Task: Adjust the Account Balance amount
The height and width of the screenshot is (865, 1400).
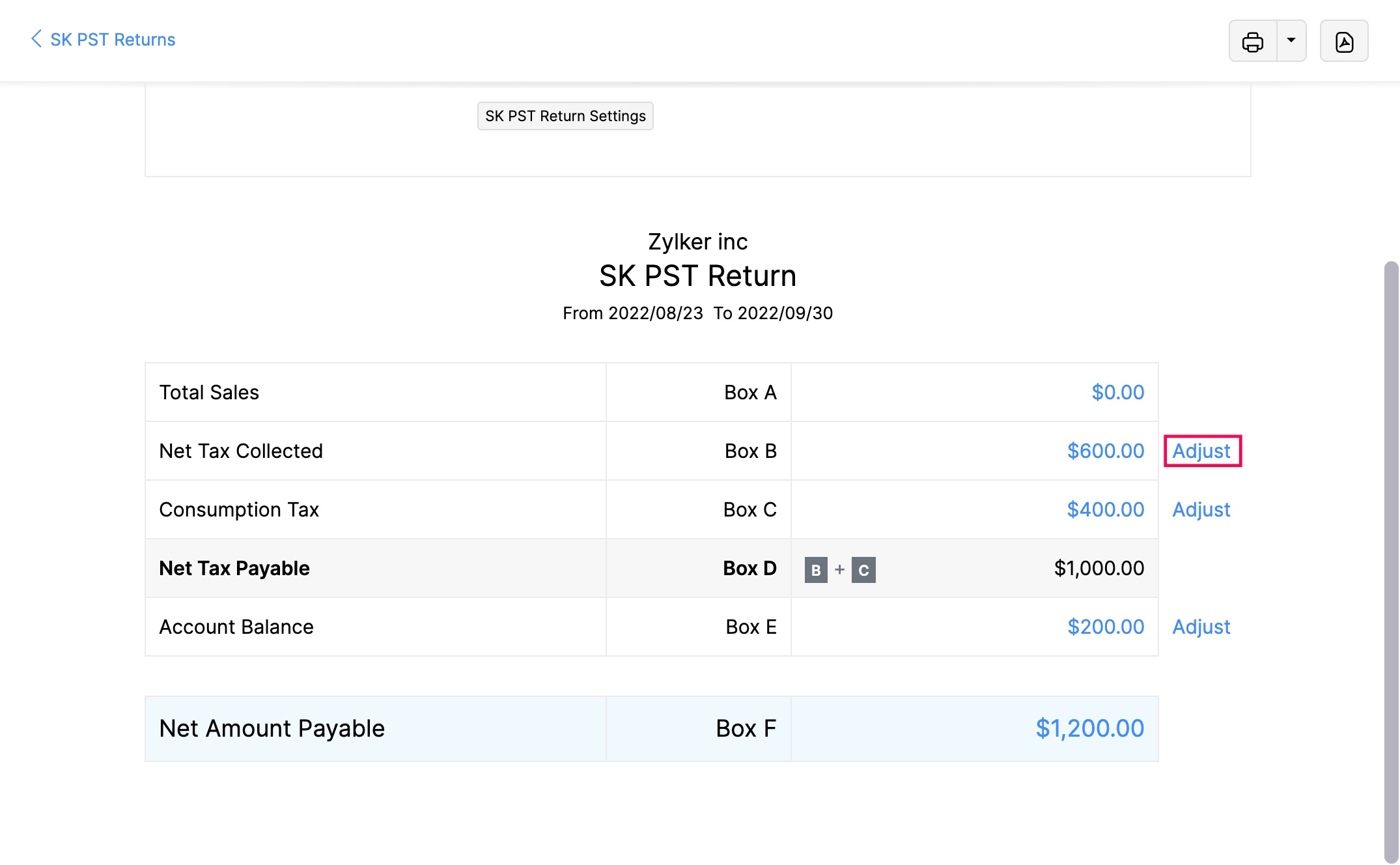Action: 1201,627
